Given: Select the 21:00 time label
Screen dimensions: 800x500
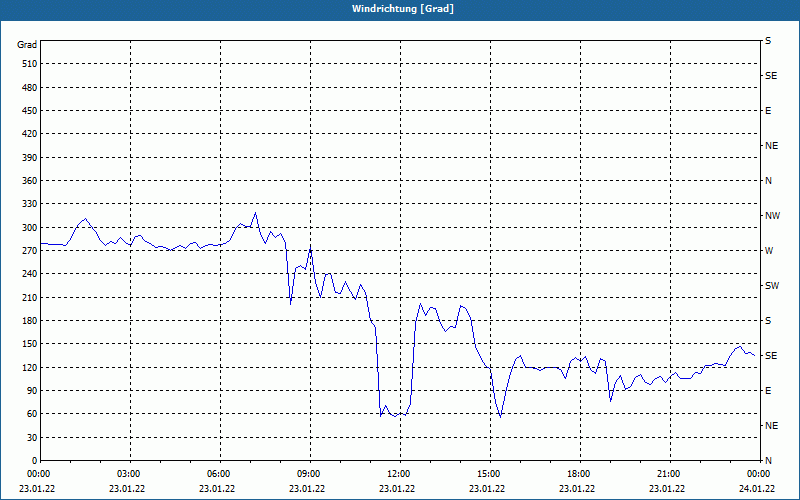Looking at the screenshot, I should [x=667, y=474].
